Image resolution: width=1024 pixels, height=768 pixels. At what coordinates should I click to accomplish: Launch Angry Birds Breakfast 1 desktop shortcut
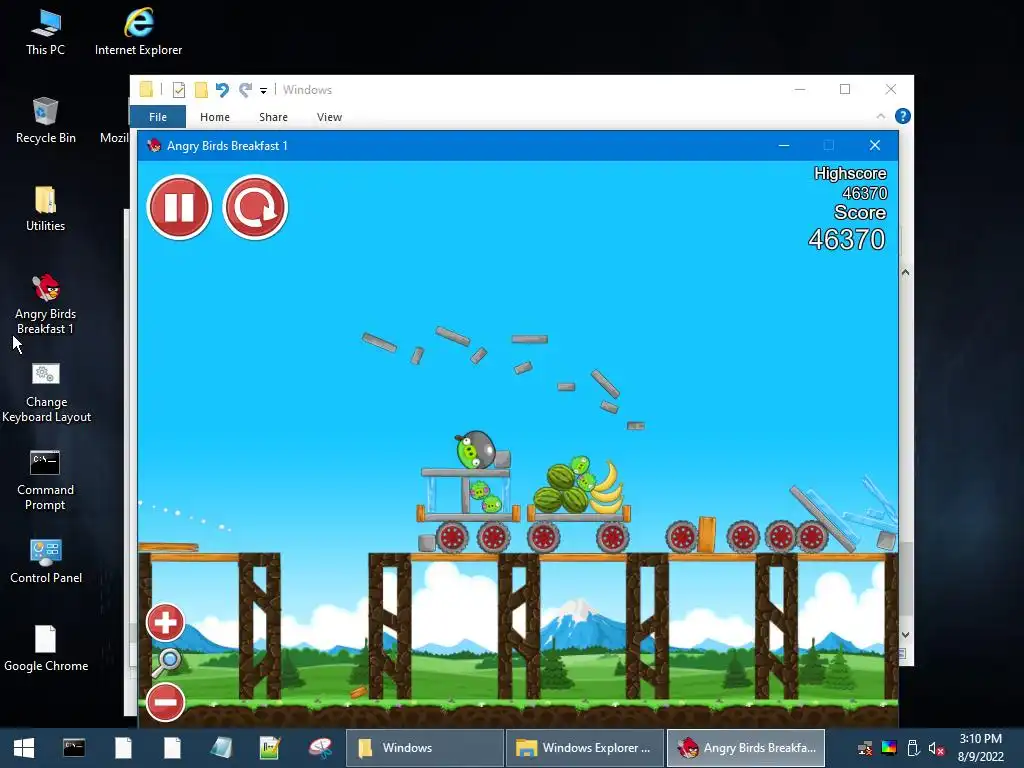(x=46, y=304)
